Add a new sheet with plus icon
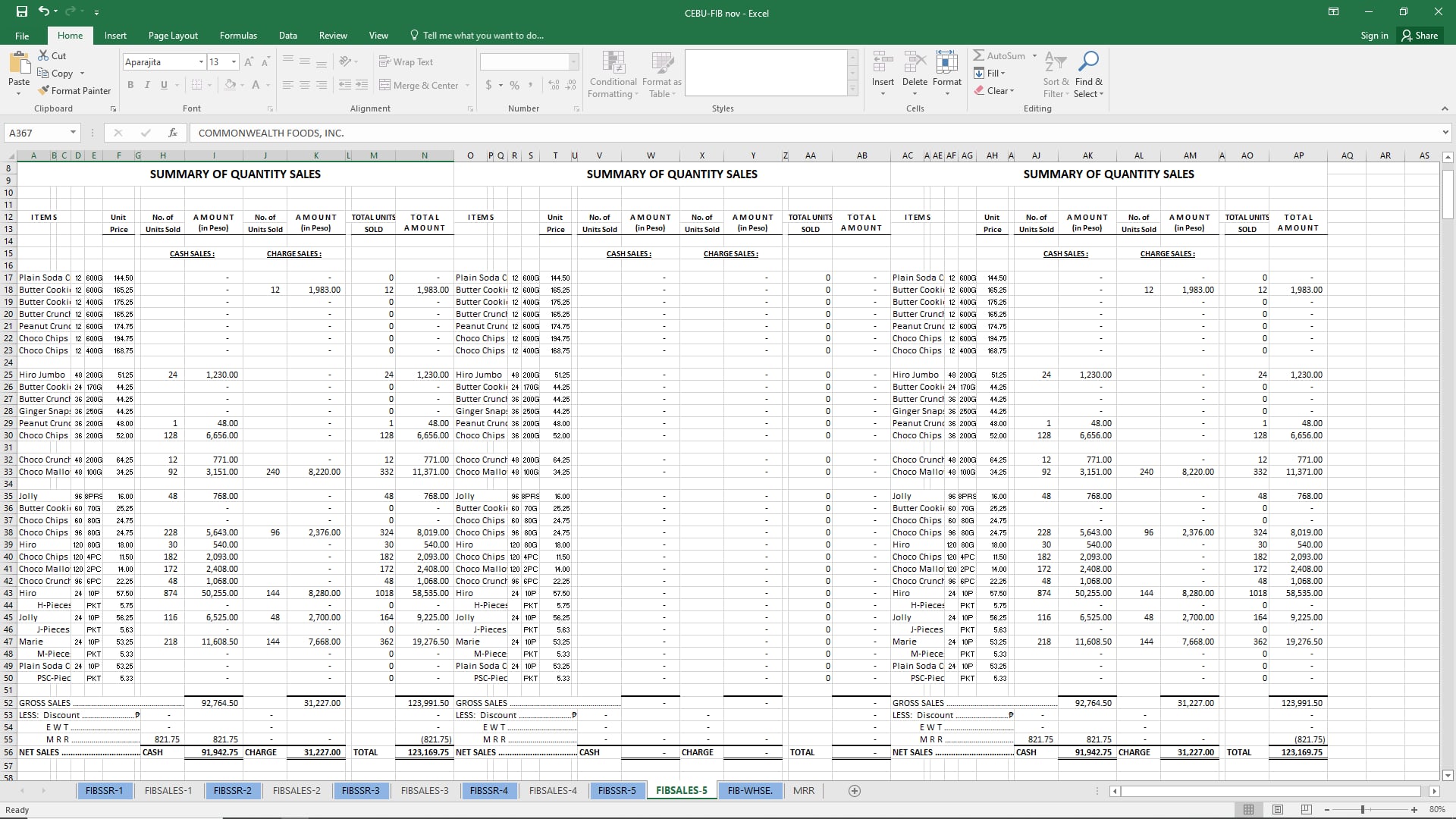The width and height of the screenshot is (1456, 819). tap(855, 791)
